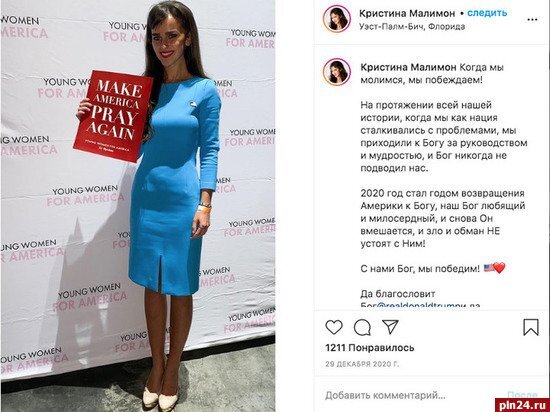Click the red Make America Pray Again sign
550x412 pixels.
click(x=113, y=116)
